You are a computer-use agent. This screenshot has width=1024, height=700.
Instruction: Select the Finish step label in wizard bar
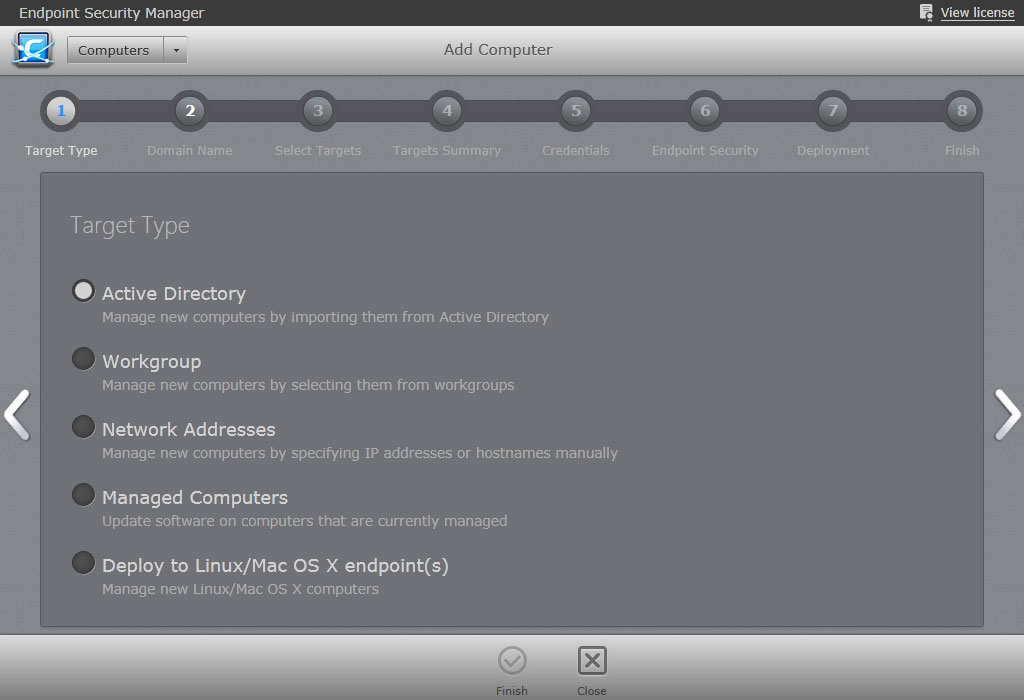coord(962,151)
